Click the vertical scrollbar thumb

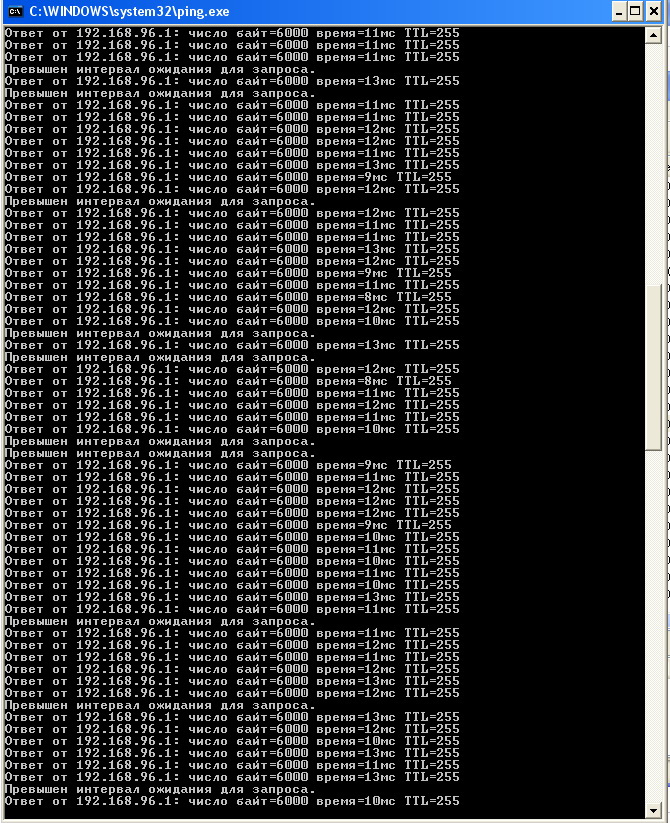tap(653, 367)
